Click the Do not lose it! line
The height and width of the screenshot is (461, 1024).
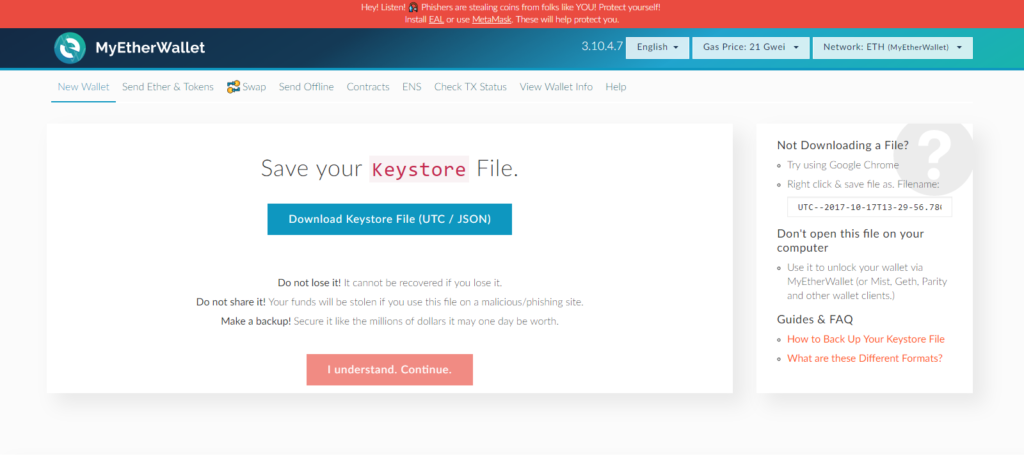(x=389, y=283)
